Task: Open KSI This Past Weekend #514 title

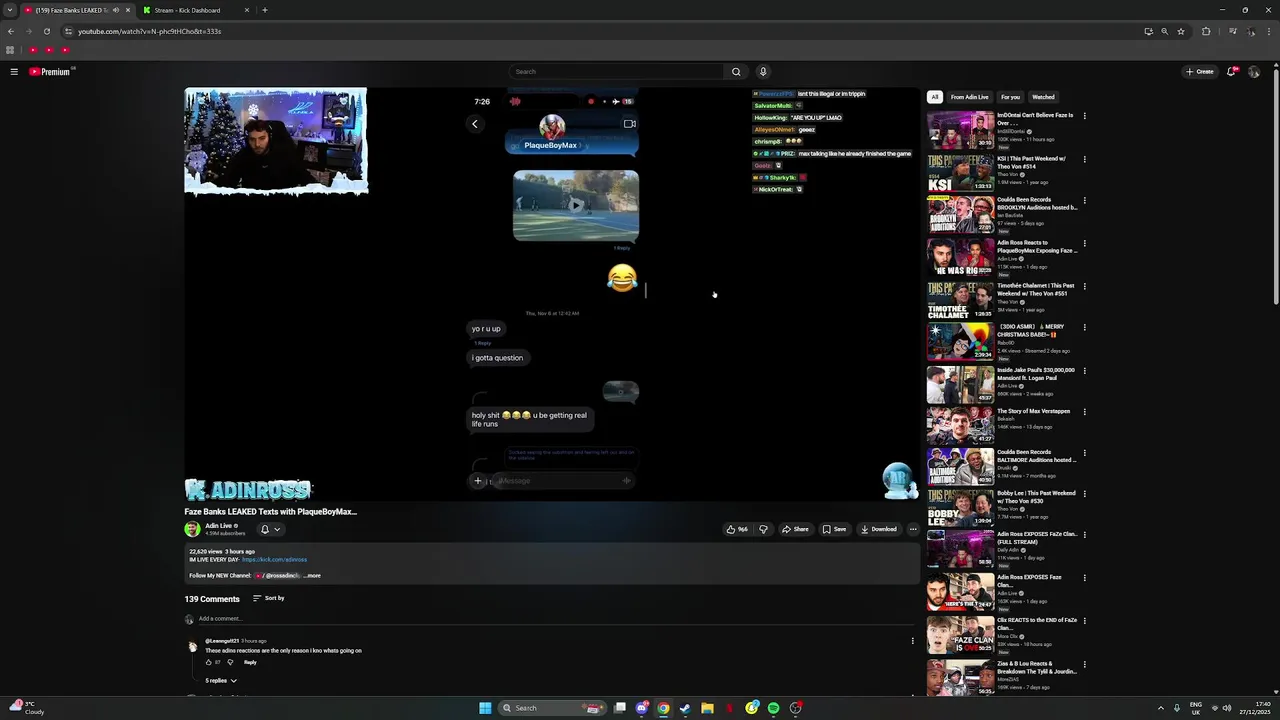Action: pos(1031,162)
